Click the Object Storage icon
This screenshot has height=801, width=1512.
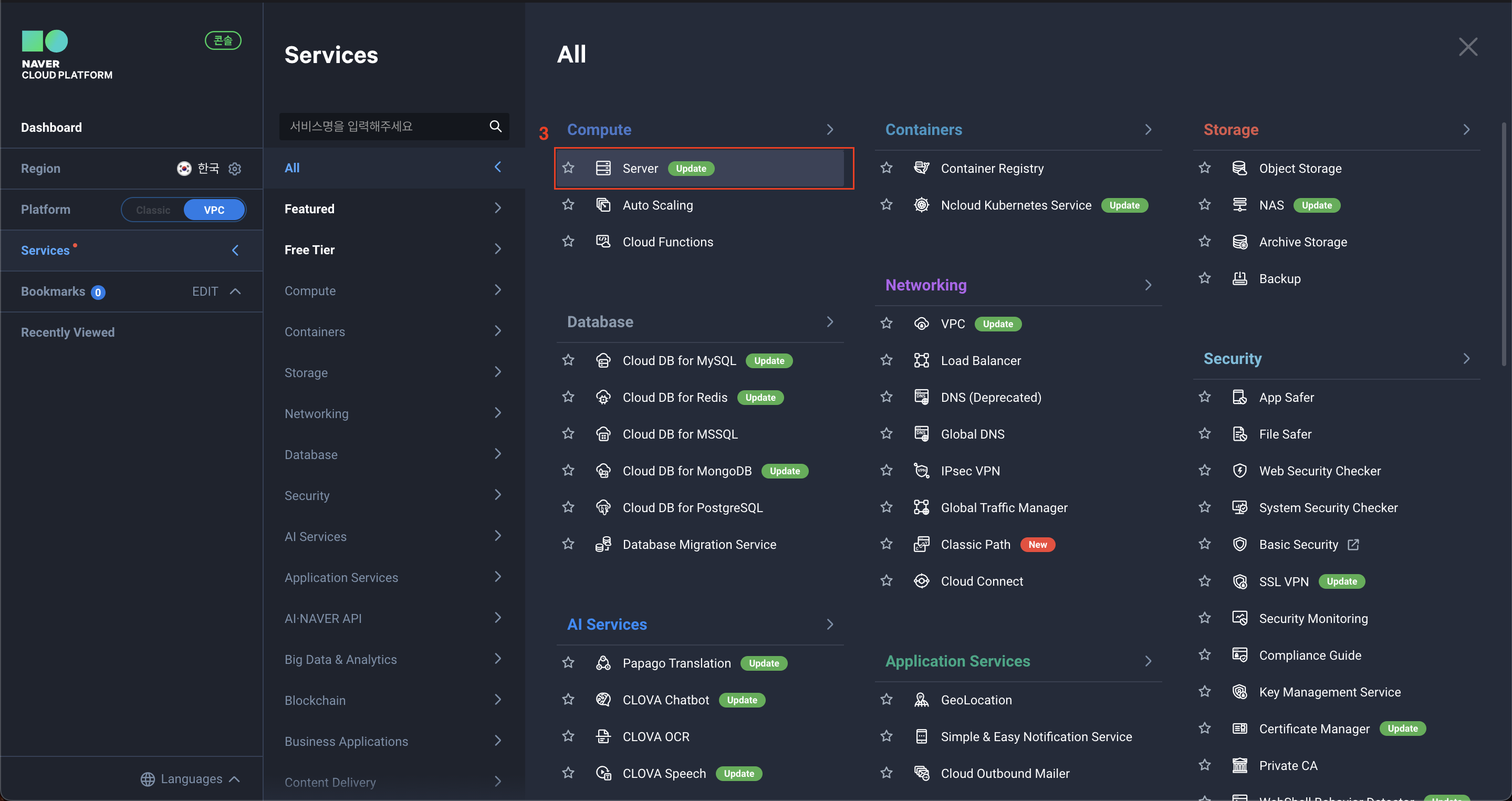click(1239, 169)
